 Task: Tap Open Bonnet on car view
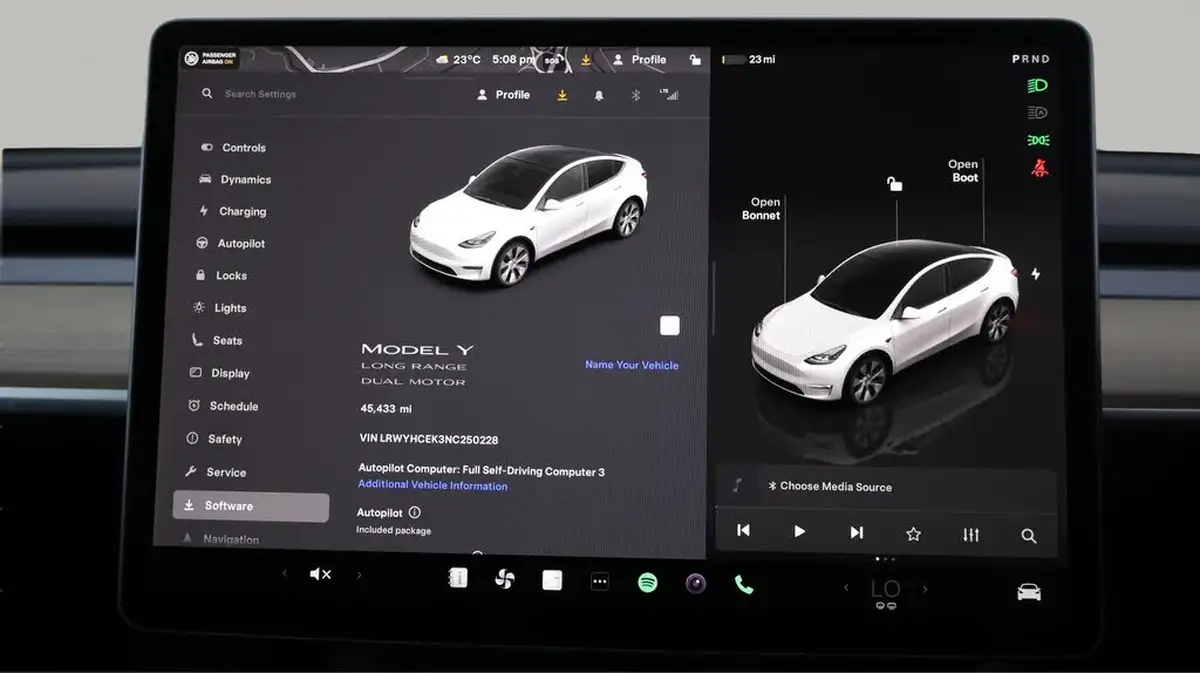click(761, 209)
